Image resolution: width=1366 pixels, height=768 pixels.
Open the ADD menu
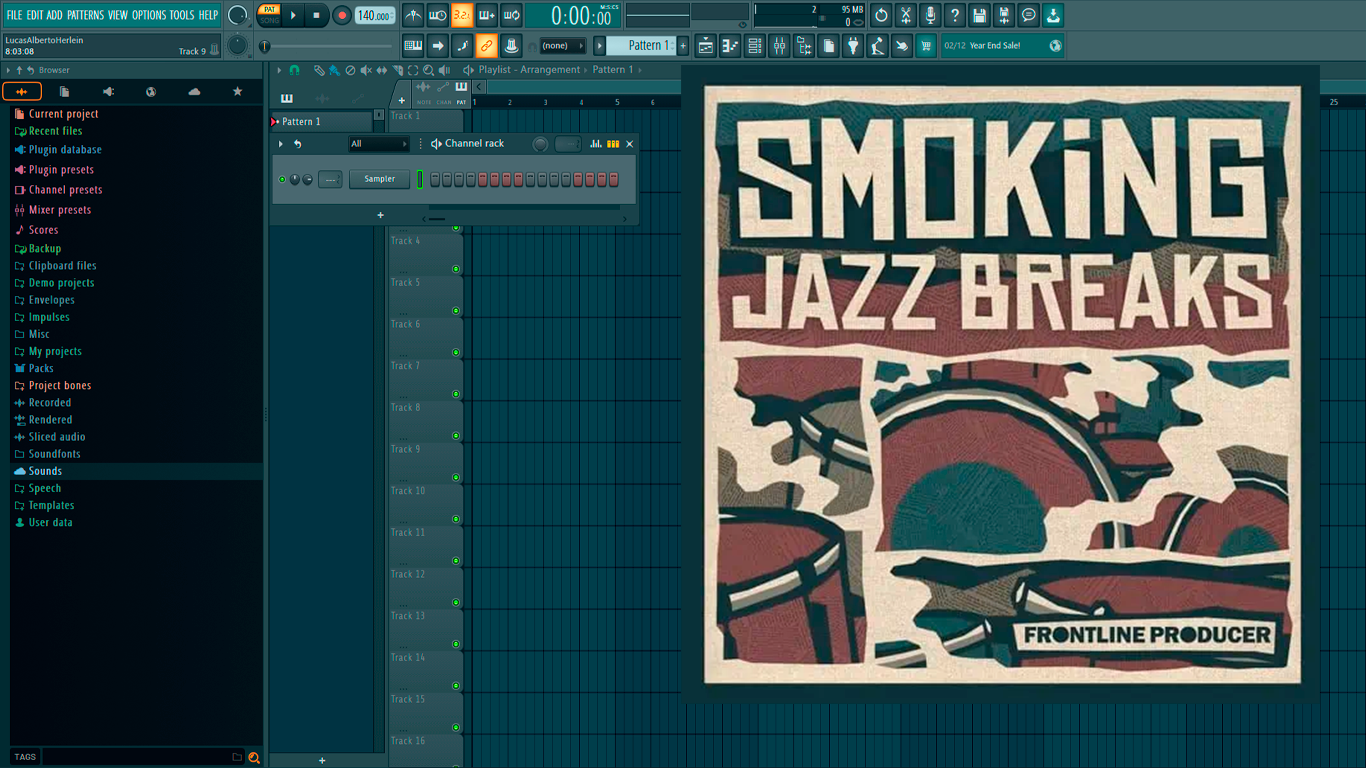pyautogui.click(x=55, y=15)
